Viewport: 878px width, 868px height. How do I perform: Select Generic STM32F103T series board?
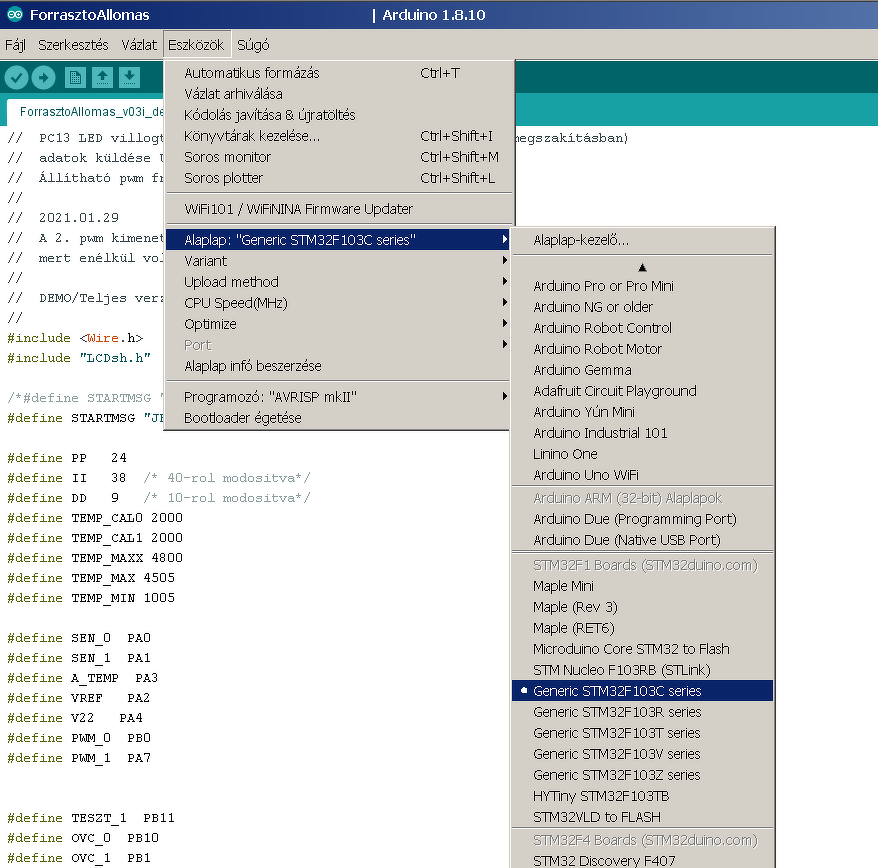point(642,733)
